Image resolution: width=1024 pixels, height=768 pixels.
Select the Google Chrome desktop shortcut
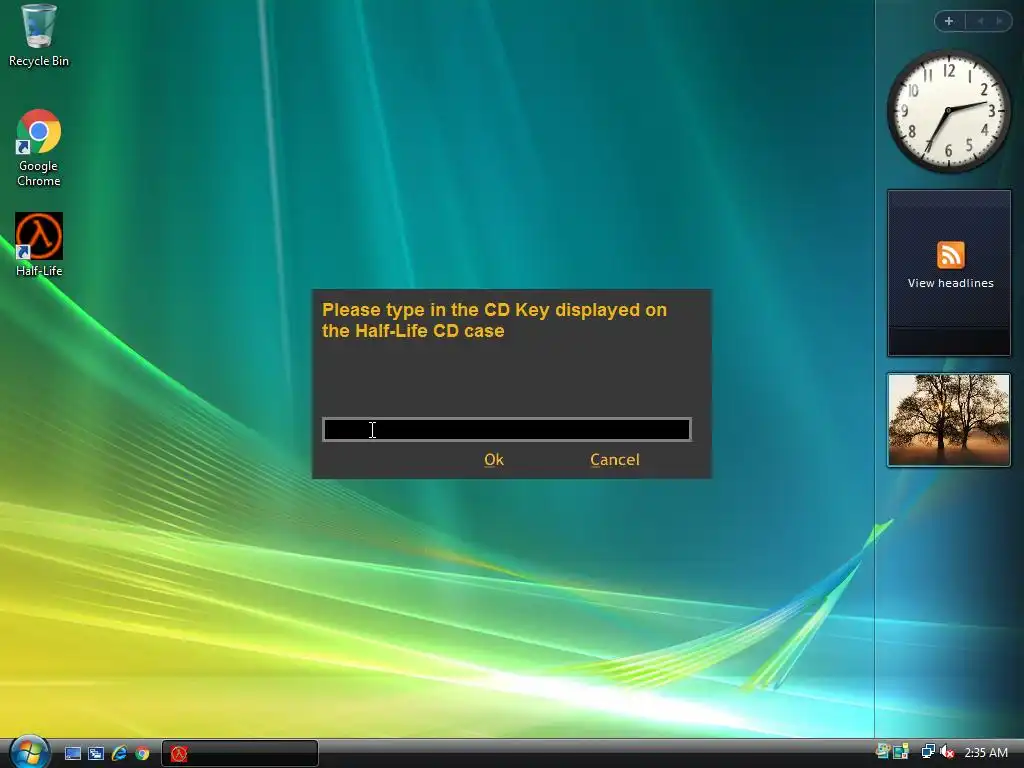coord(39,148)
